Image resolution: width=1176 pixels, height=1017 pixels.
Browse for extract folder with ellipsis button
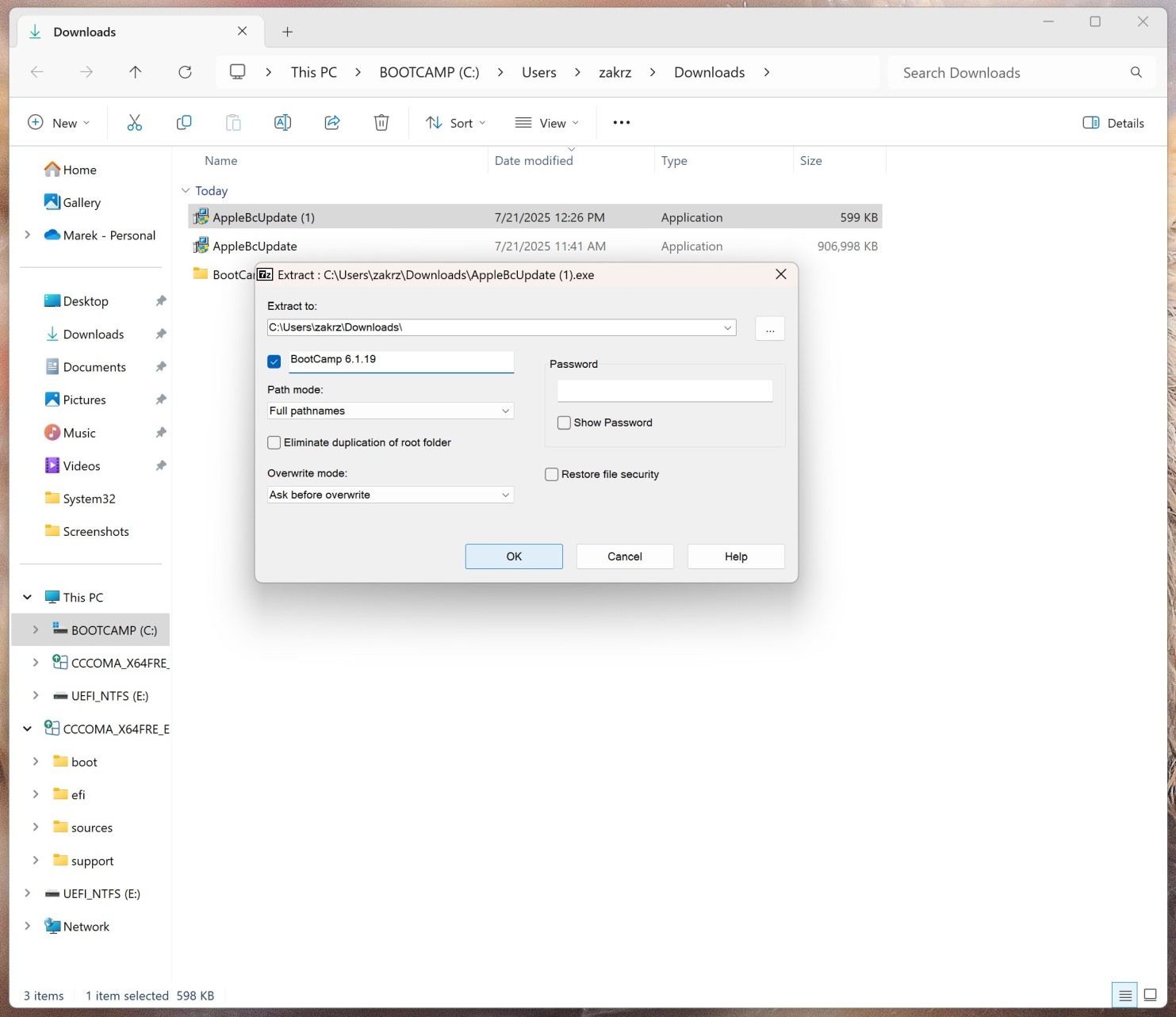tap(770, 328)
